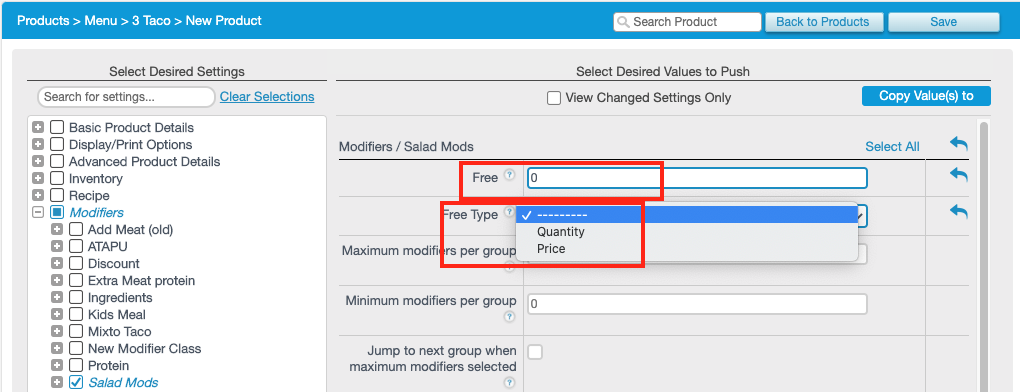Screen dimensions: 1020x392
Task: Check the Inventory checkbox
Action: (57, 178)
